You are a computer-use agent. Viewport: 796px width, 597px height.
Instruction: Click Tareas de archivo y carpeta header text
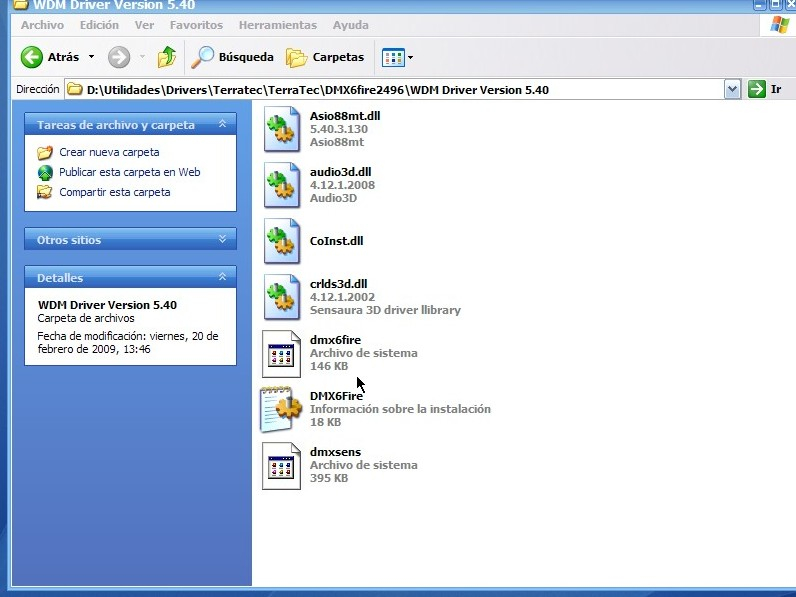(x=116, y=125)
